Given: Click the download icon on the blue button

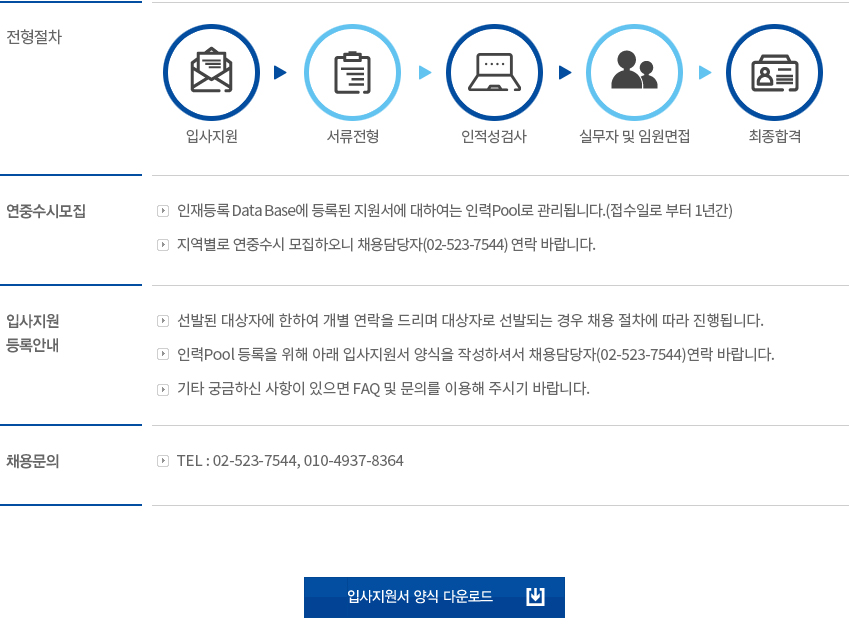Looking at the screenshot, I should 535,597.
